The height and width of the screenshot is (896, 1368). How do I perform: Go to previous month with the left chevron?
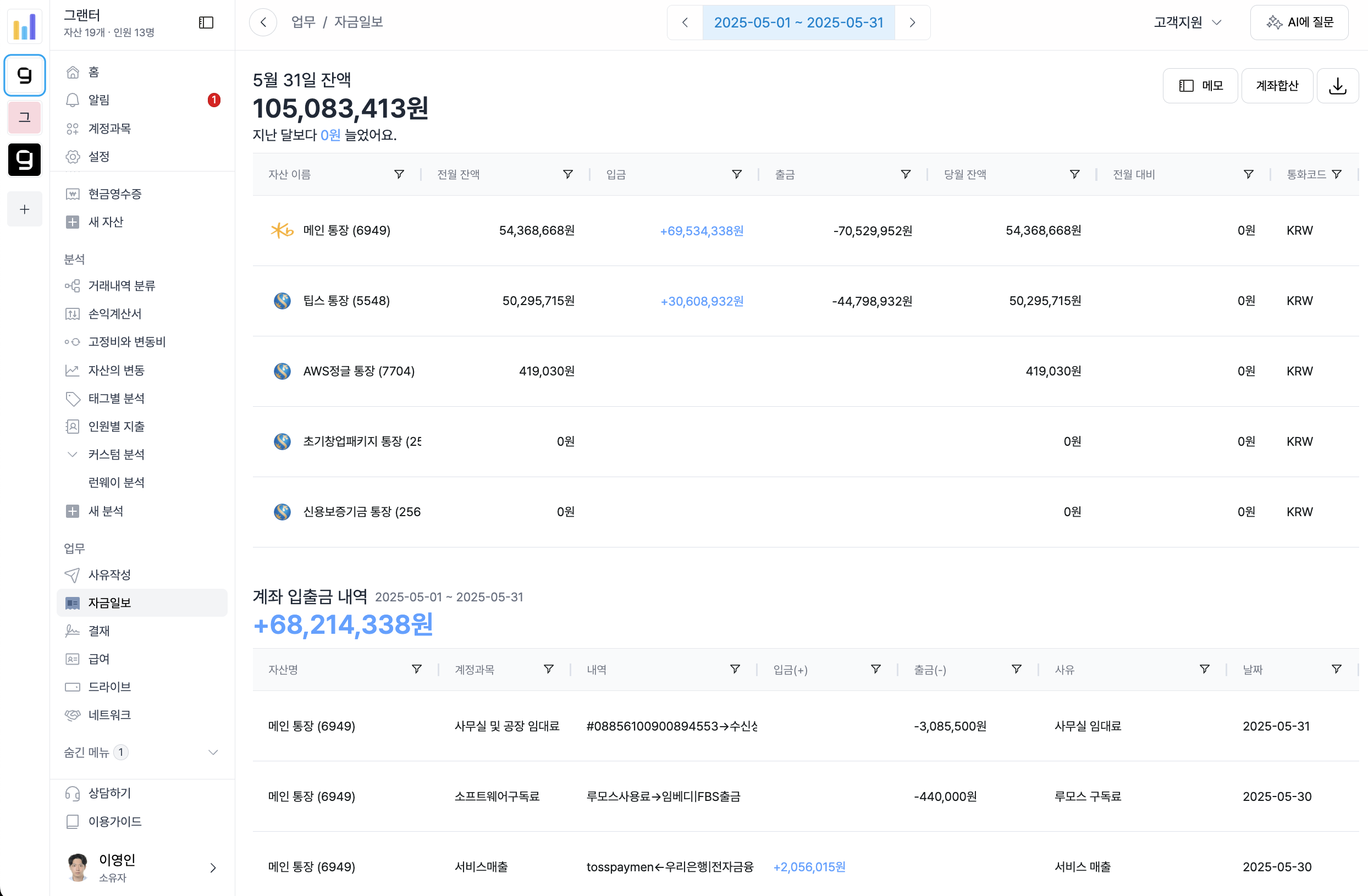coord(685,23)
